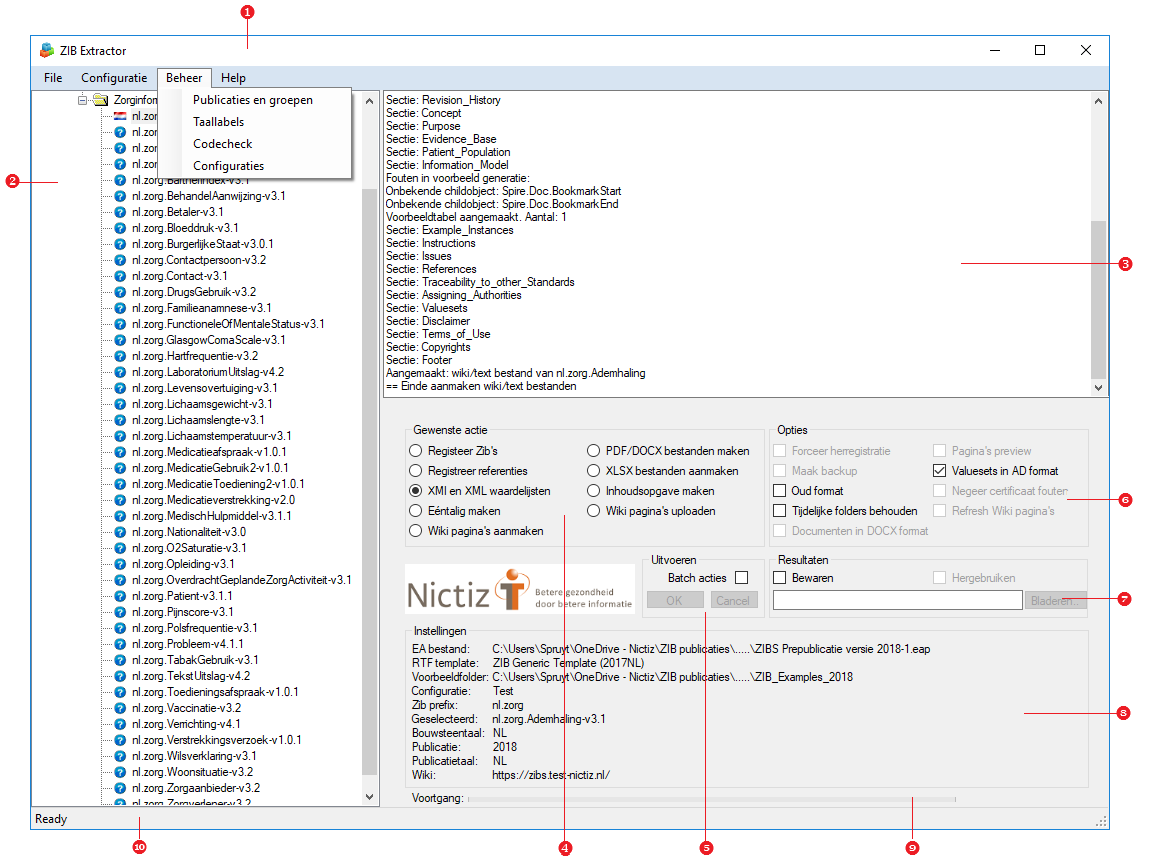
Task: Click the Zorginformatie folder icon in the tree
Action: 100,100
